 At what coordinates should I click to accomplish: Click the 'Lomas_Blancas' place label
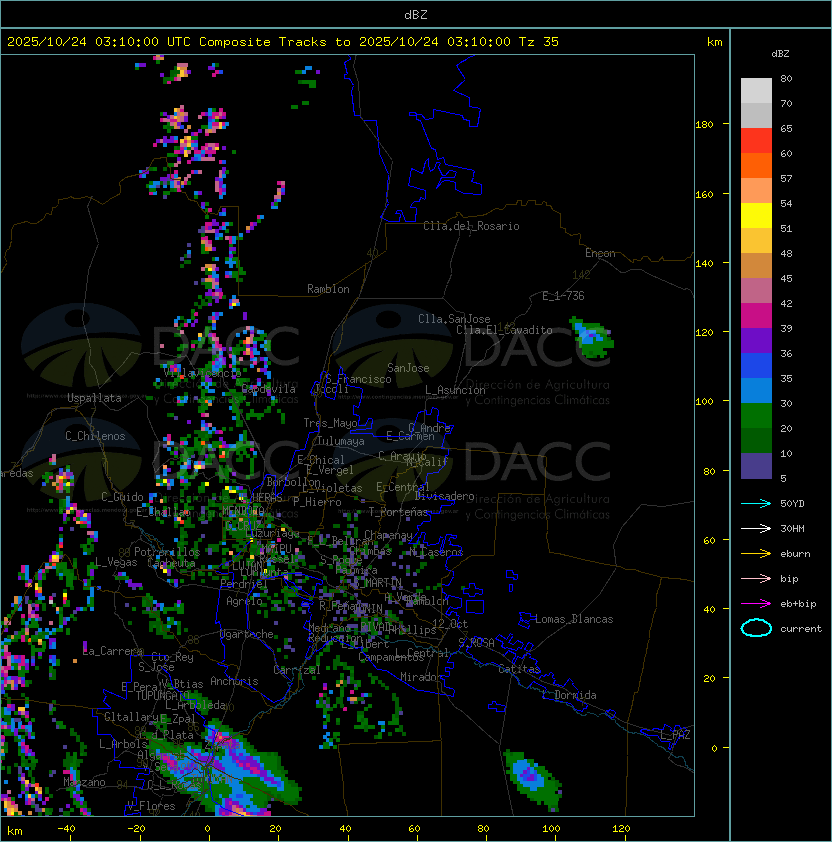tap(574, 619)
